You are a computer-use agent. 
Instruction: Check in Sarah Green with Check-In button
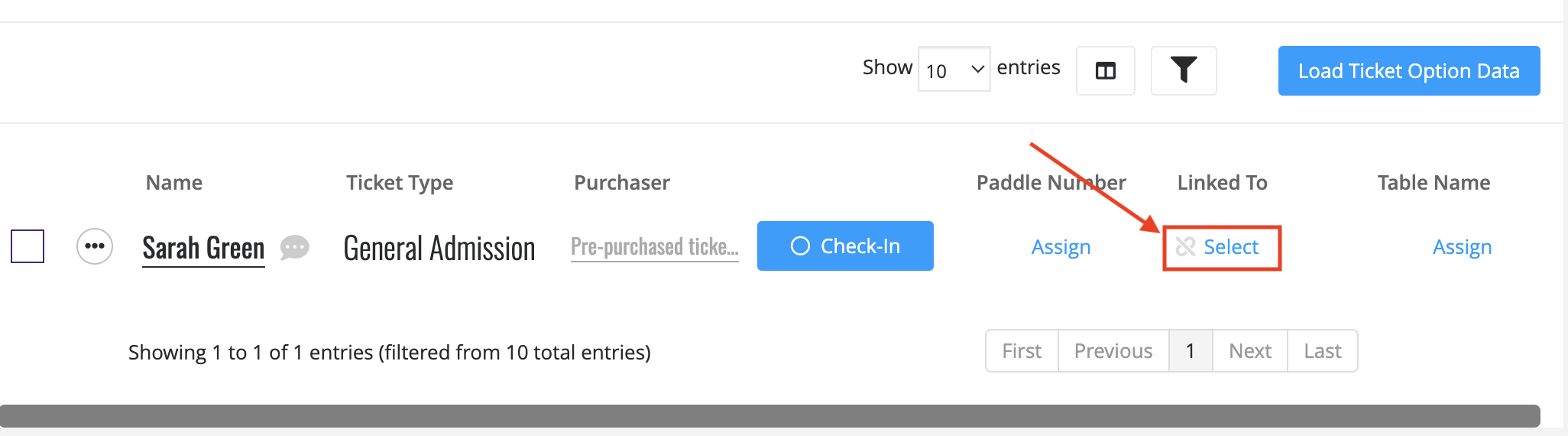click(845, 246)
